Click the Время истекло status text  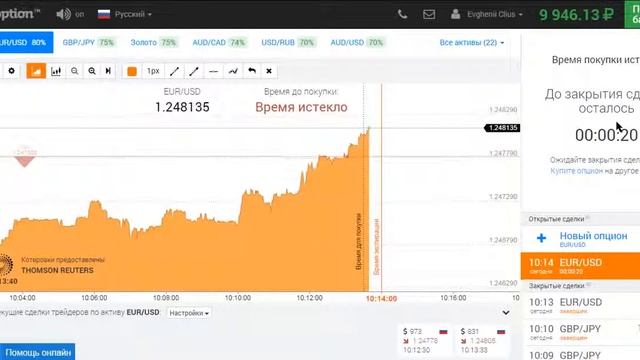coord(301,107)
